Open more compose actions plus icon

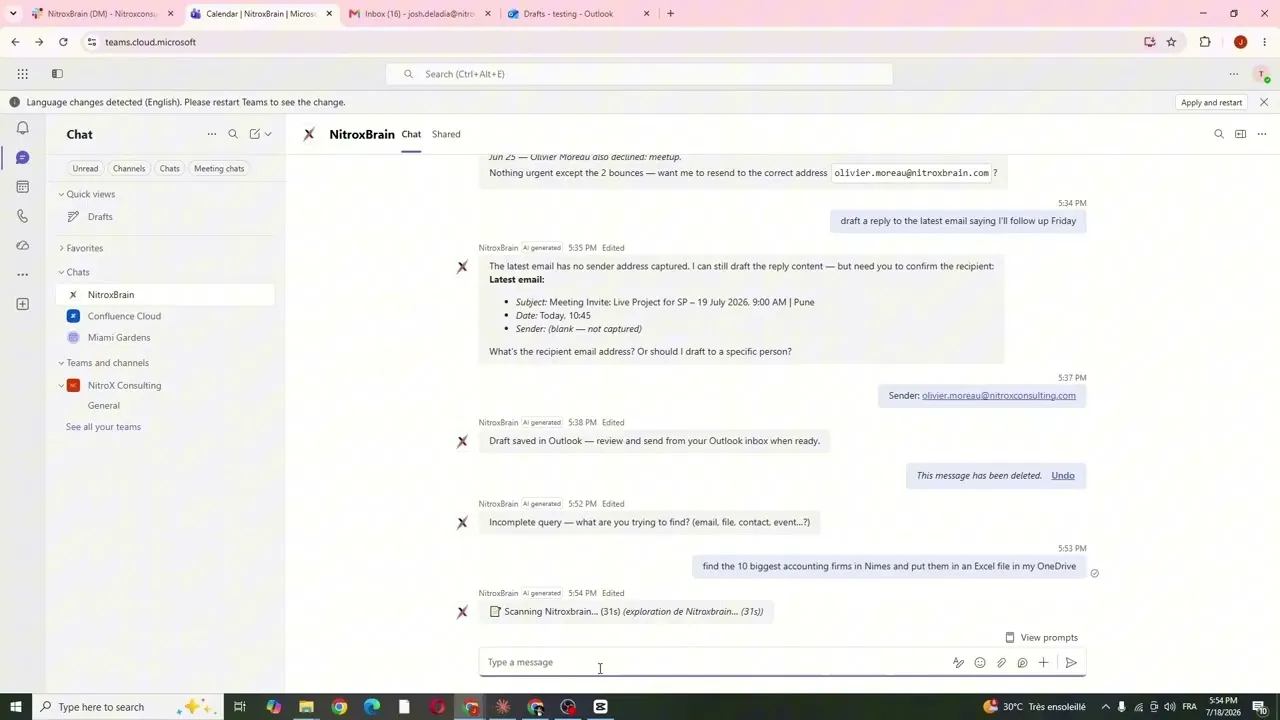1043,662
